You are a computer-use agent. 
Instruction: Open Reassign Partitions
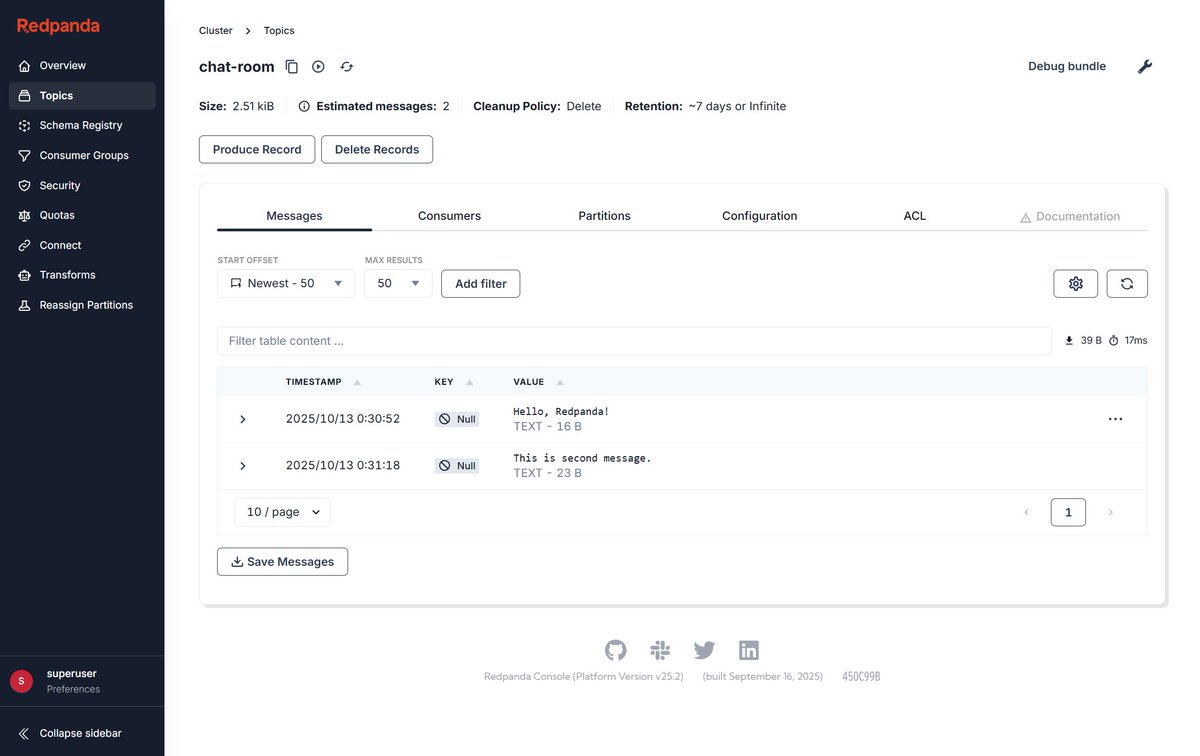click(x=82, y=305)
